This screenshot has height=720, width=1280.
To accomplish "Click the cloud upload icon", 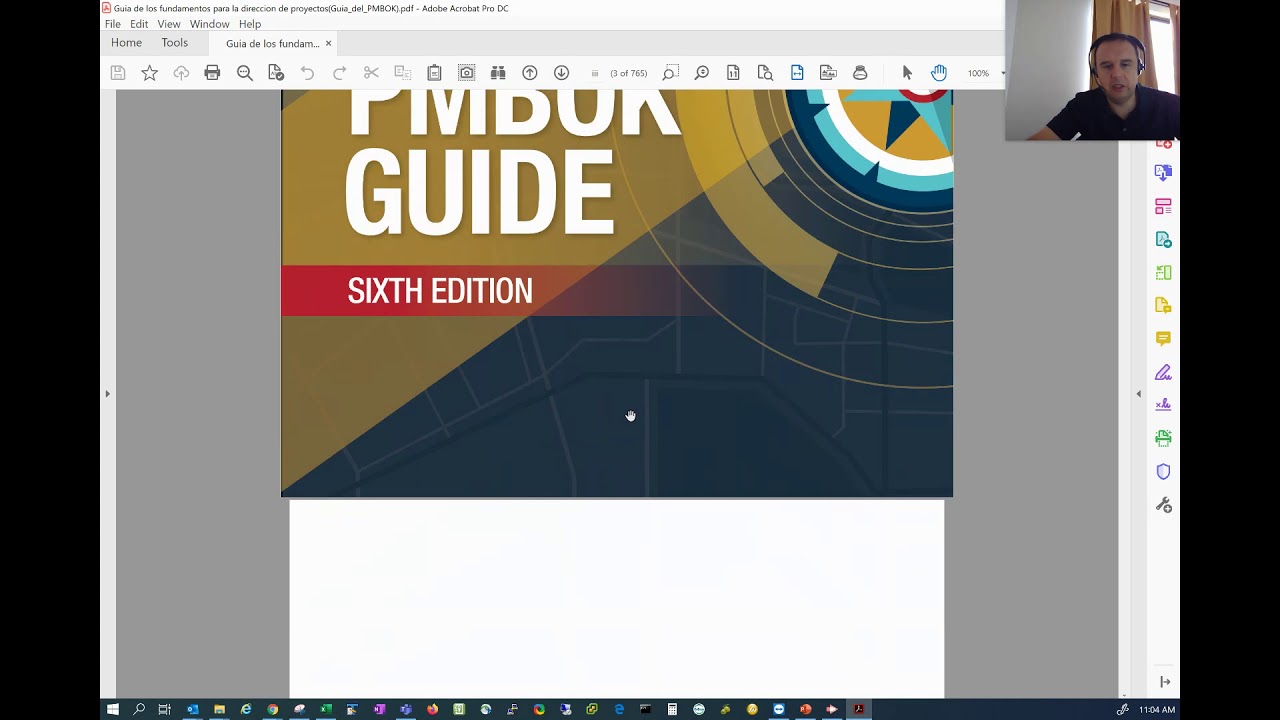I will tap(181, 73).
